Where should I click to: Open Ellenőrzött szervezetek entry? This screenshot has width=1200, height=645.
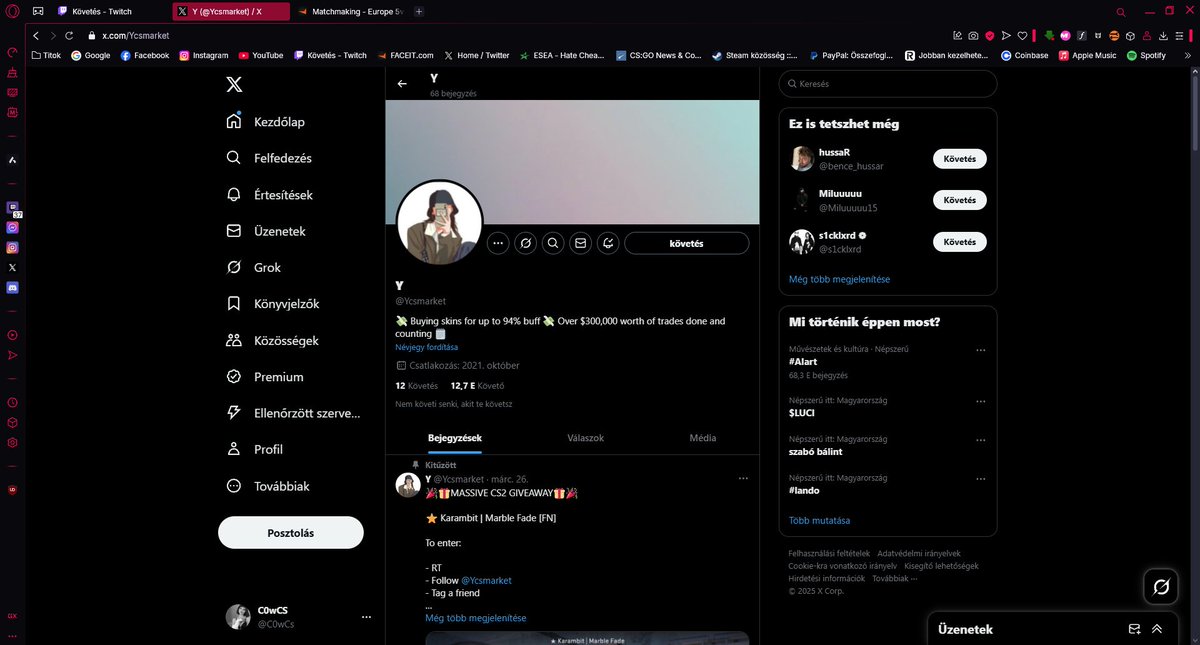292,413
